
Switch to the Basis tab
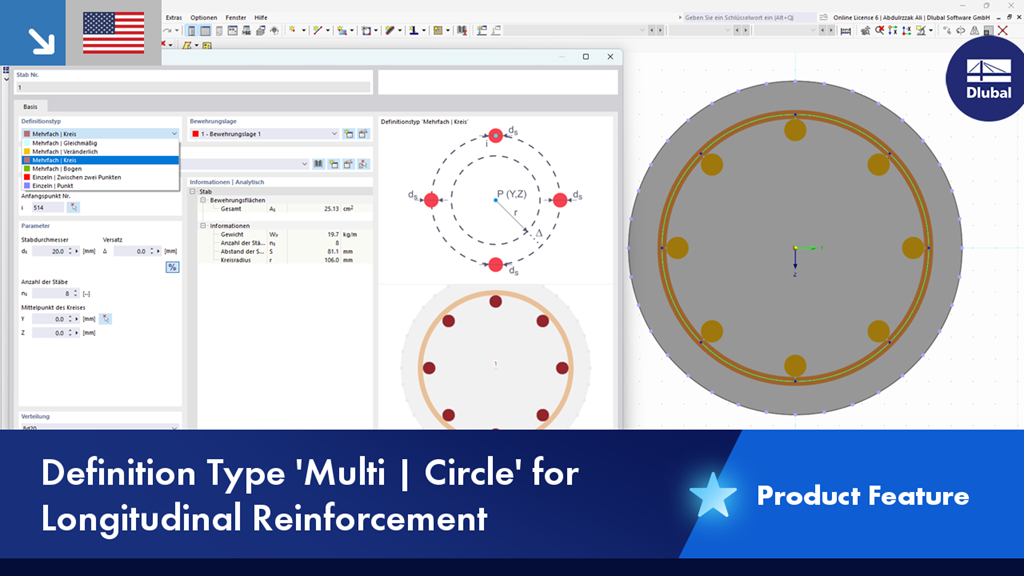point(30,106)
